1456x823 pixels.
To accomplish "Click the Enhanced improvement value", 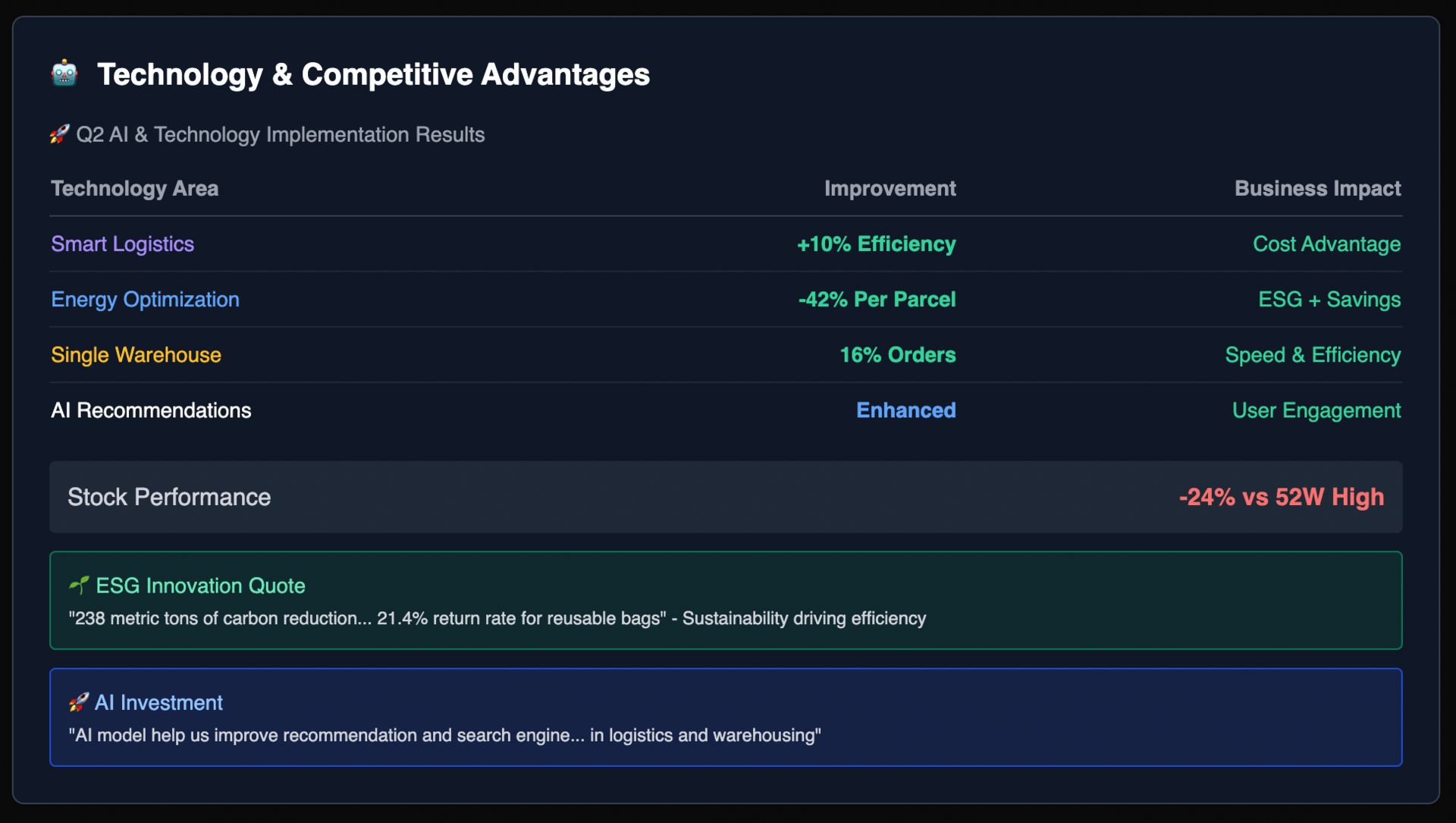I will tap(905, 410).
